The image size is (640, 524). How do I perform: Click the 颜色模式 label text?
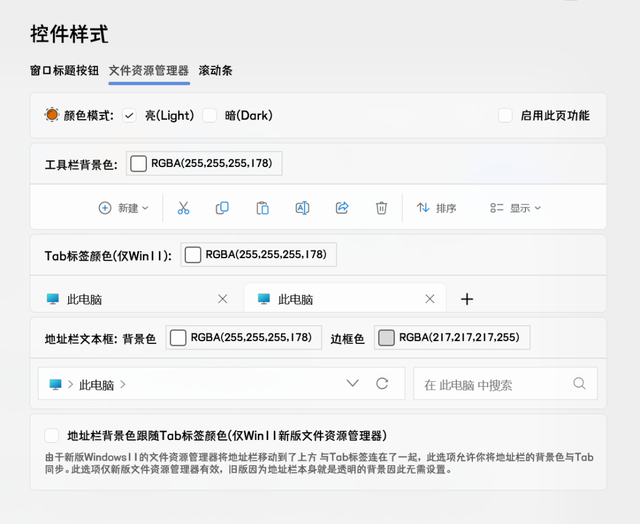pyautogui.click(x=89, y=115)
